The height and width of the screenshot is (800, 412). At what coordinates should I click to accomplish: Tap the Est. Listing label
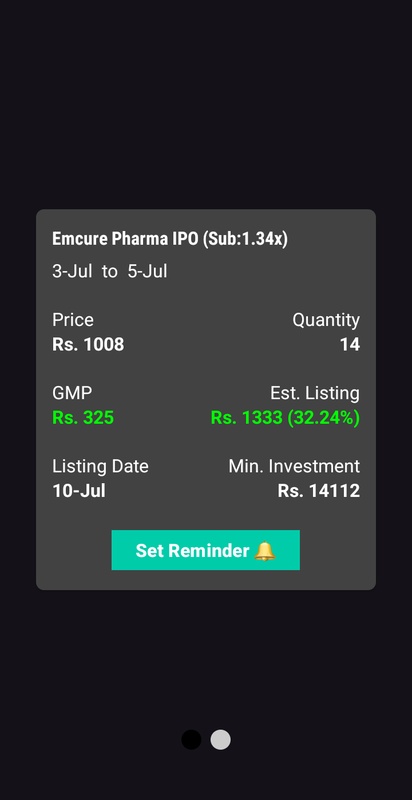coord(315,393)
